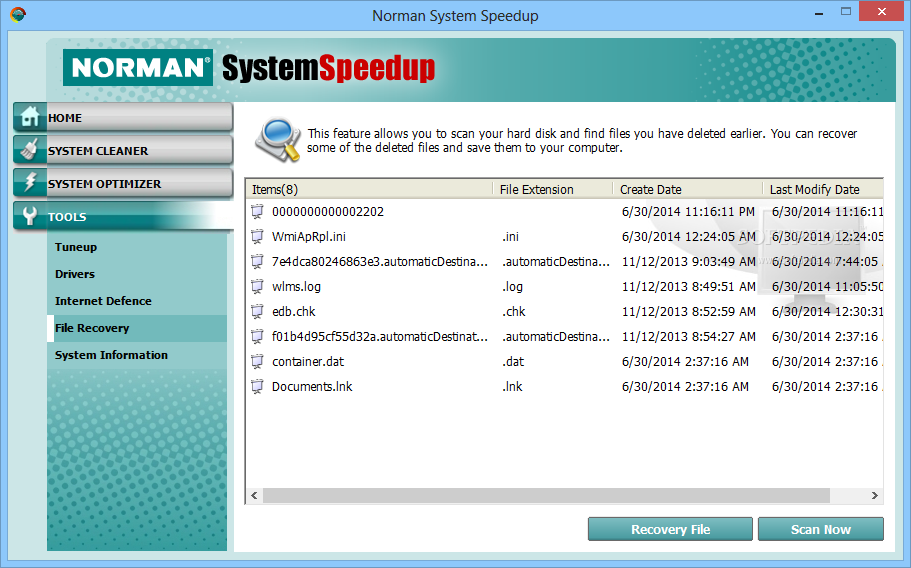Click the Recovery File button
The width and height of the screenshot is (911, 568).
(670, 529)
